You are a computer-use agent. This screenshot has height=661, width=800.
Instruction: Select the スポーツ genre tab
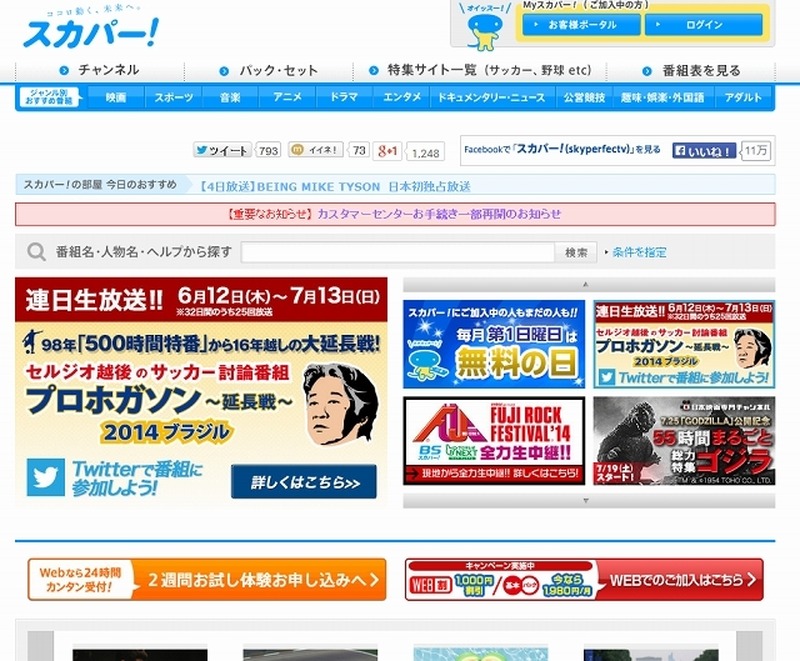click(173, 98)
